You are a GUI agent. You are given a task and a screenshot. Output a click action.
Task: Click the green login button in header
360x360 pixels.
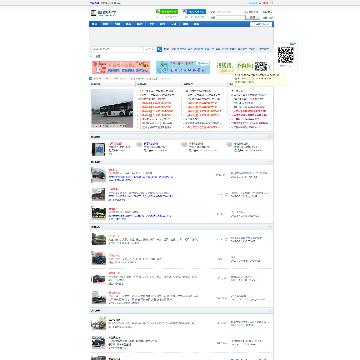point(166,11)
